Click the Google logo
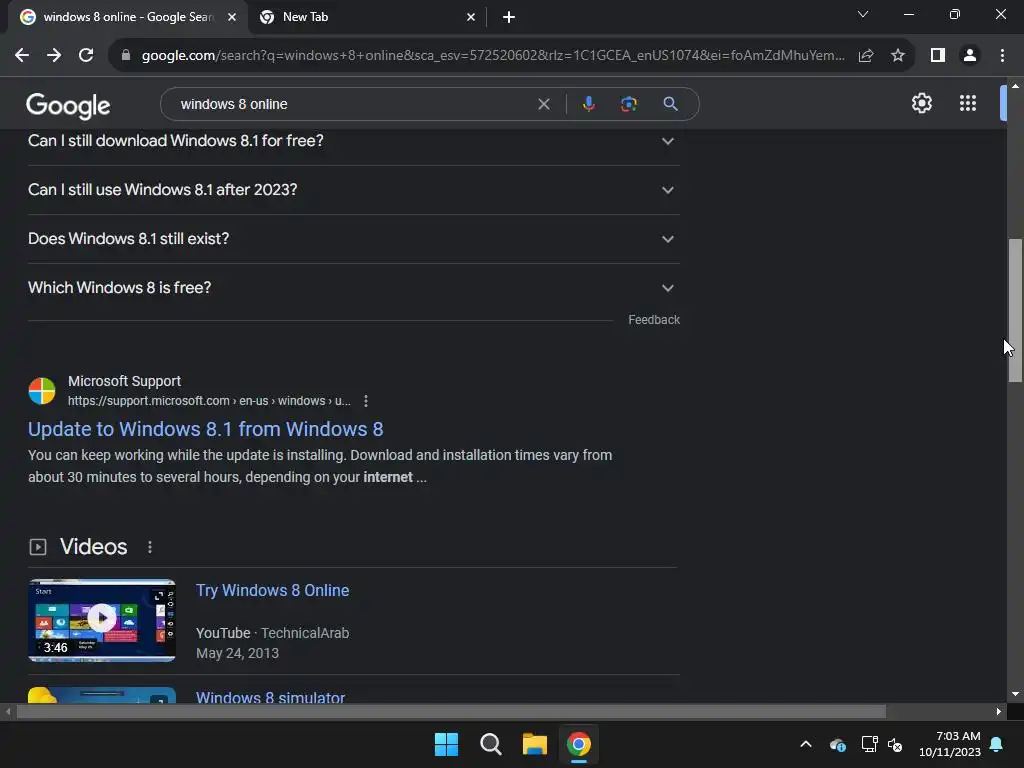Screen dimensions: 1024x768 click(68, 106)
